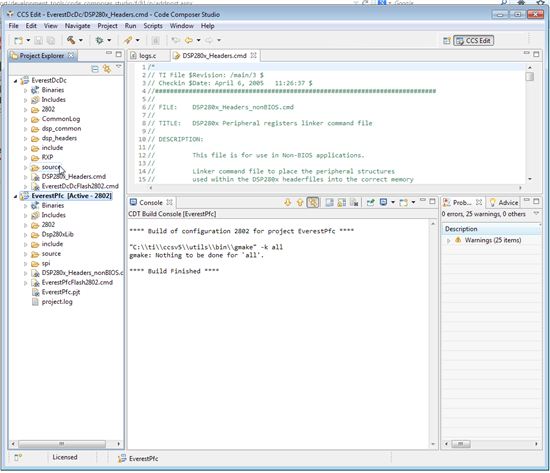Image resolution: width=550 pixels, height=473 pixels.
Task: Click the Description column header
Action: point(490,229)
